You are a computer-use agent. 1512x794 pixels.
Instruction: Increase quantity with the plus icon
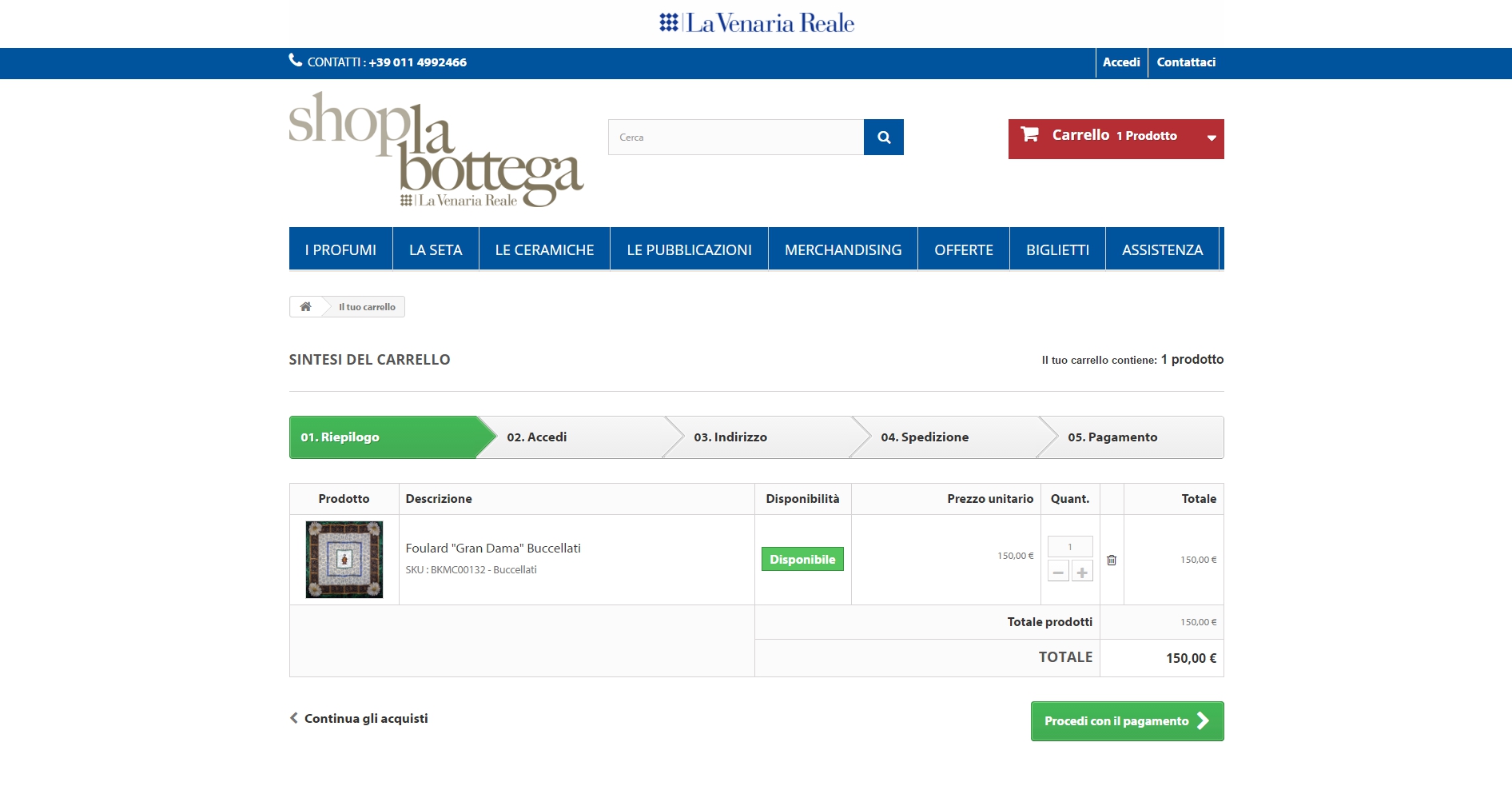(1083, 572)
